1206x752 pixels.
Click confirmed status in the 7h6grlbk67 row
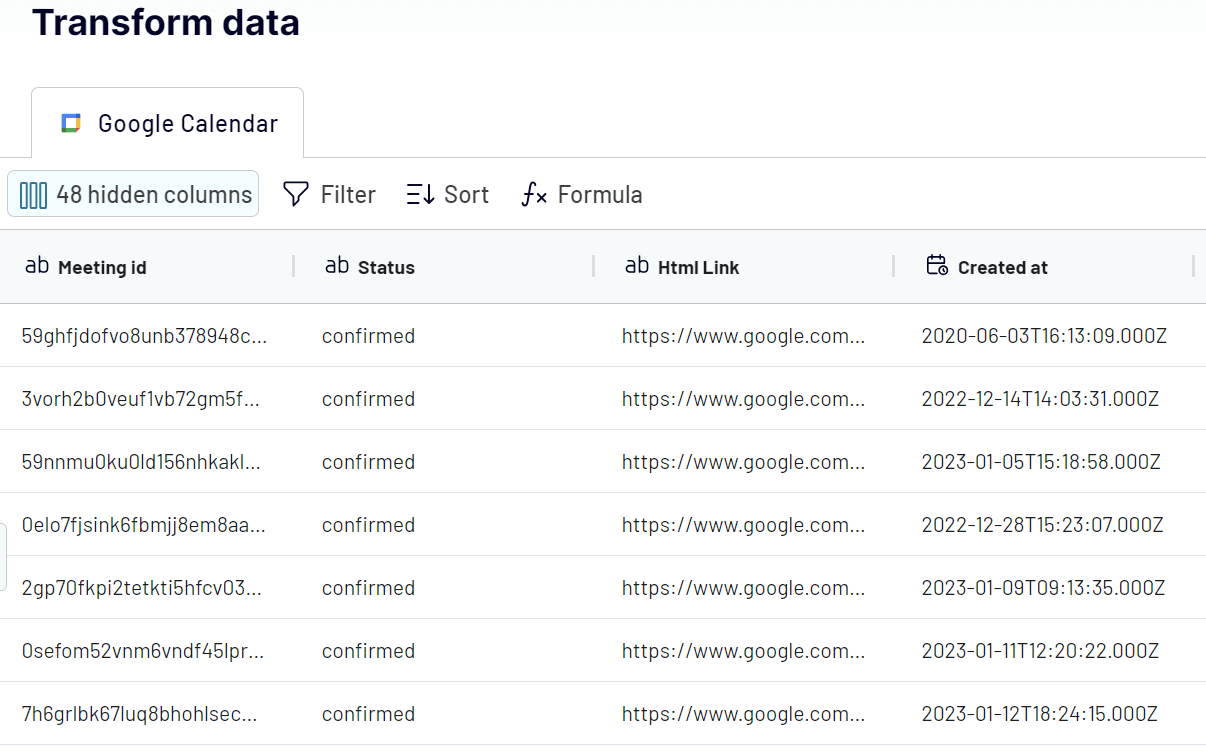(x=368, y=714)
